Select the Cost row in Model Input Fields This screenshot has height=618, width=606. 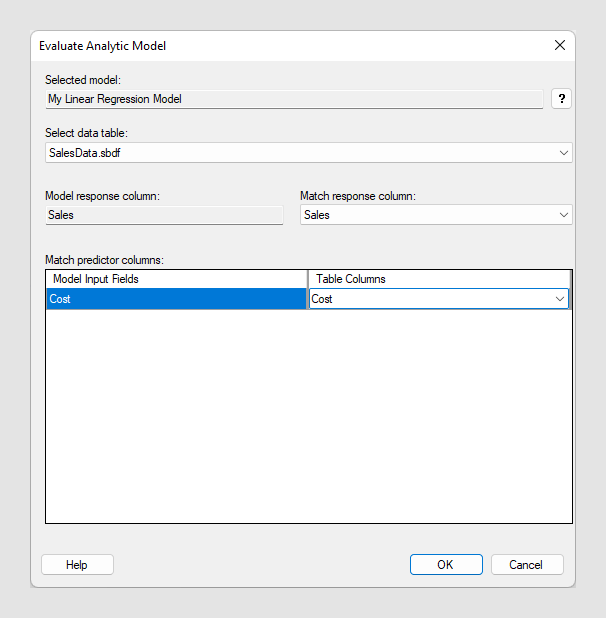(176, 299)
